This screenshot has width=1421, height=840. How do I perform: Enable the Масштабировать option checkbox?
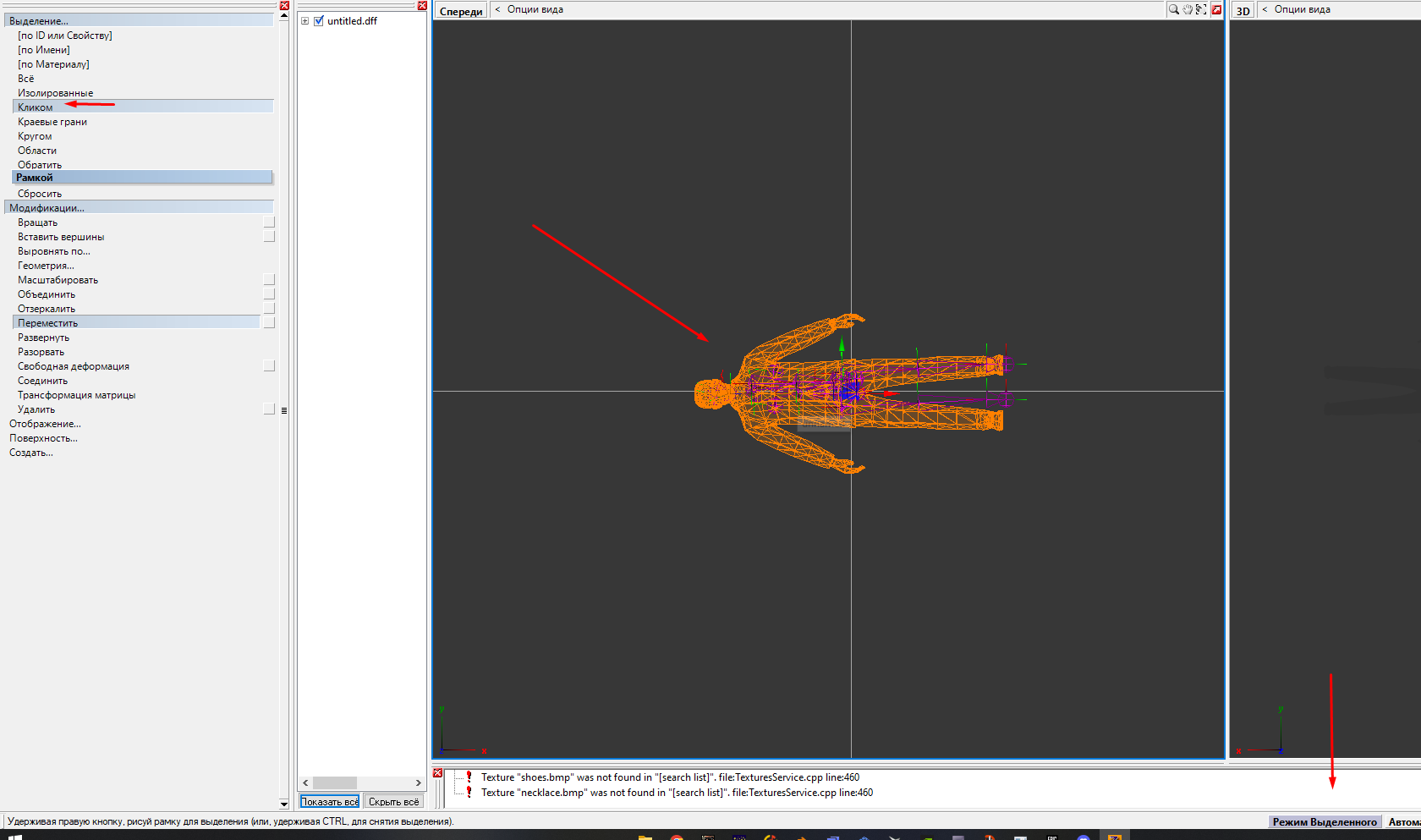click(x=269, y=280)
